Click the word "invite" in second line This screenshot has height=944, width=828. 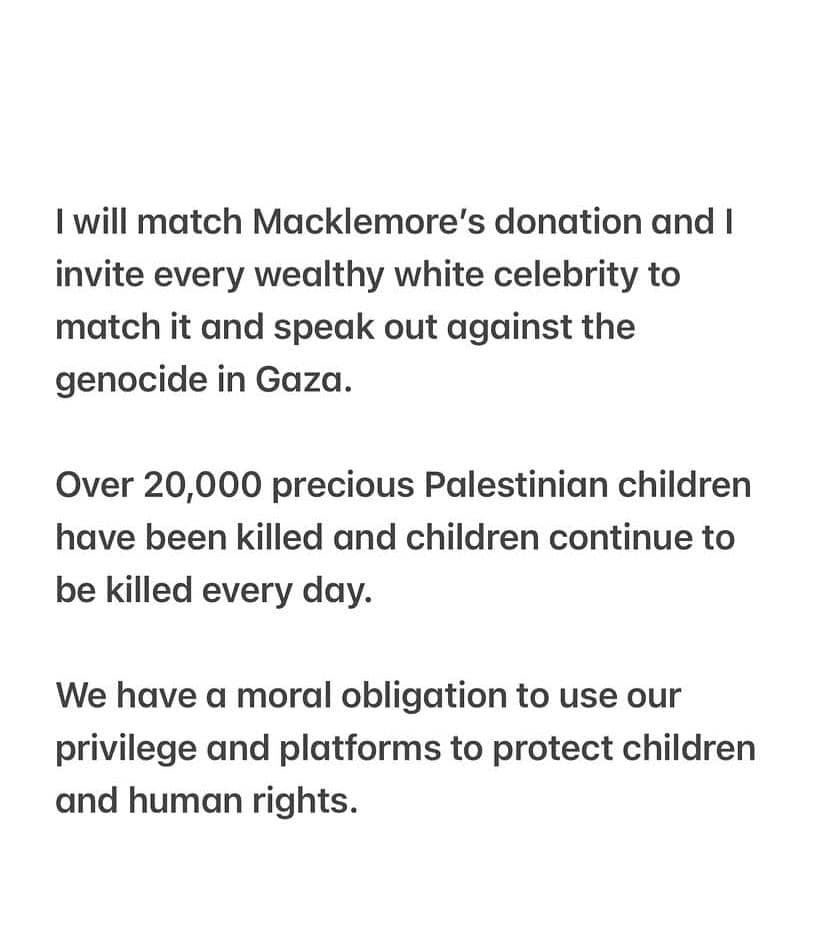(99, 275)
